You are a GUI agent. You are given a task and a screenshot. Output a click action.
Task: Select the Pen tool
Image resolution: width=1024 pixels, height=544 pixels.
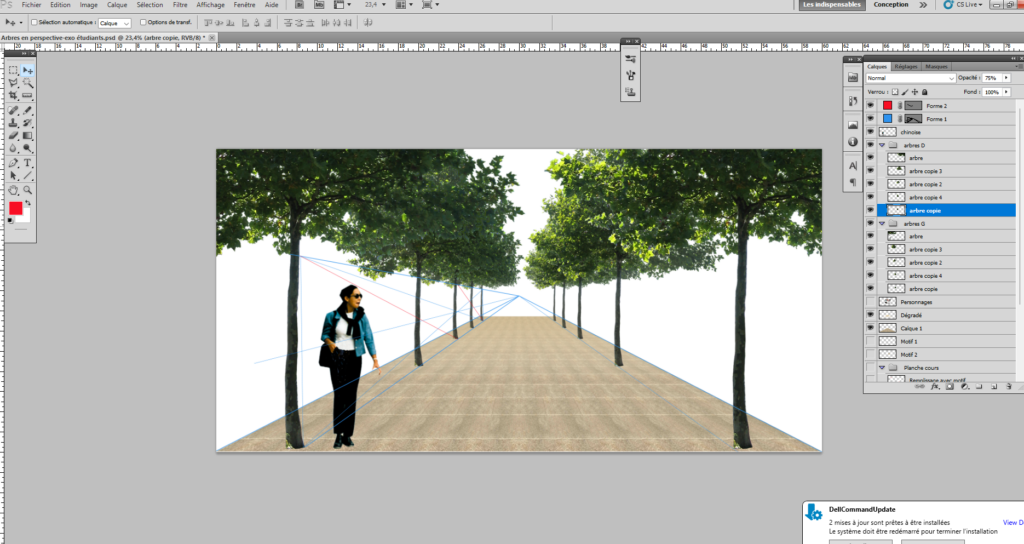coord(13,163)
